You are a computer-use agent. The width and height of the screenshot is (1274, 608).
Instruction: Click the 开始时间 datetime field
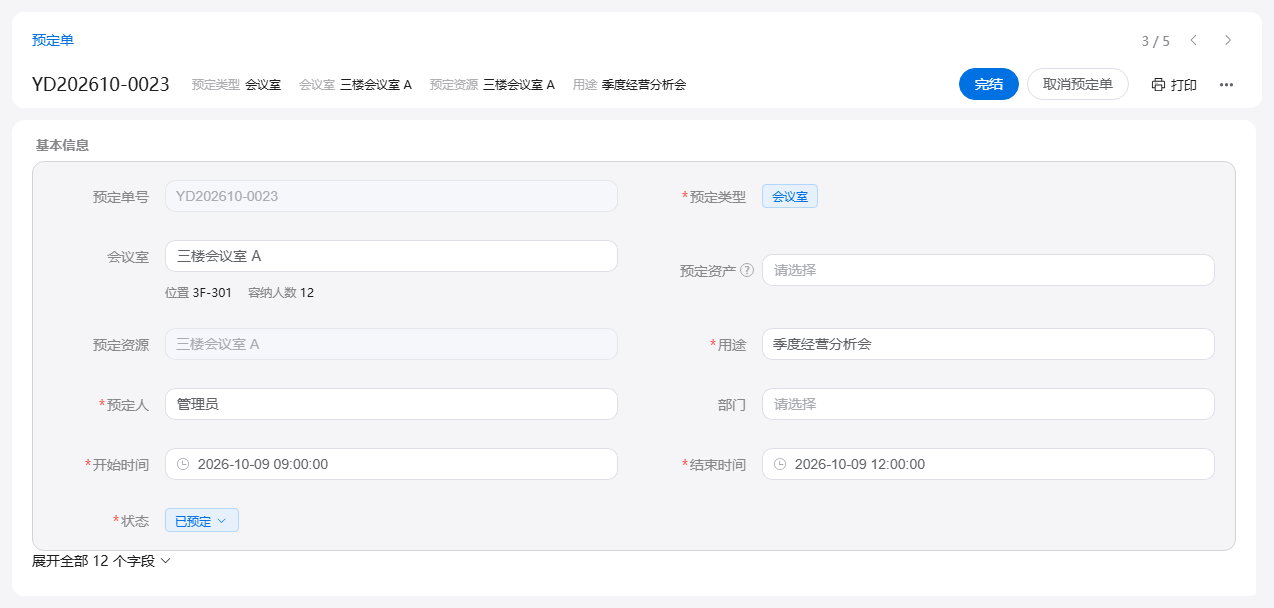(x=391, y=464)
